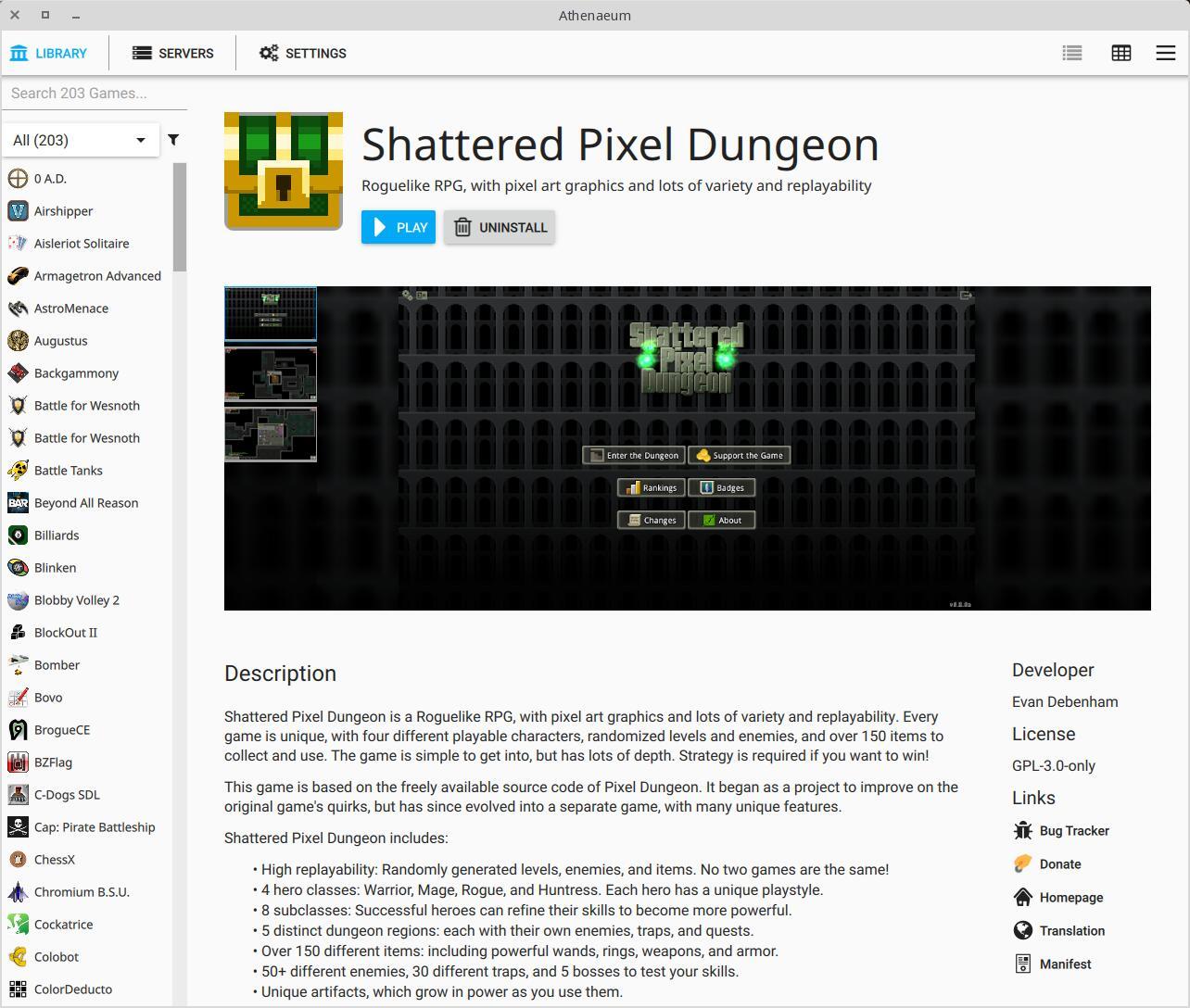Select 0 A.D. icon in list
Viewport: 1190px width, 1008px height.
point(18,178)
